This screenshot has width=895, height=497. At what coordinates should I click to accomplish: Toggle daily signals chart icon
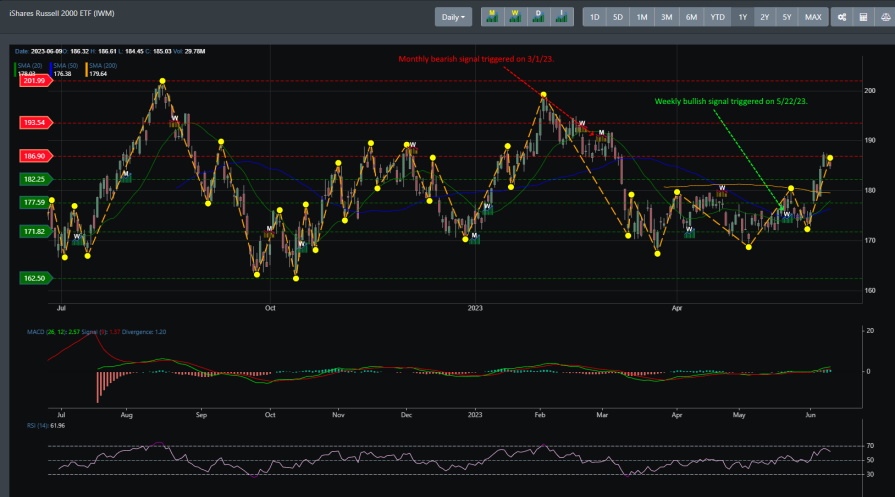[x=538, y=17]
